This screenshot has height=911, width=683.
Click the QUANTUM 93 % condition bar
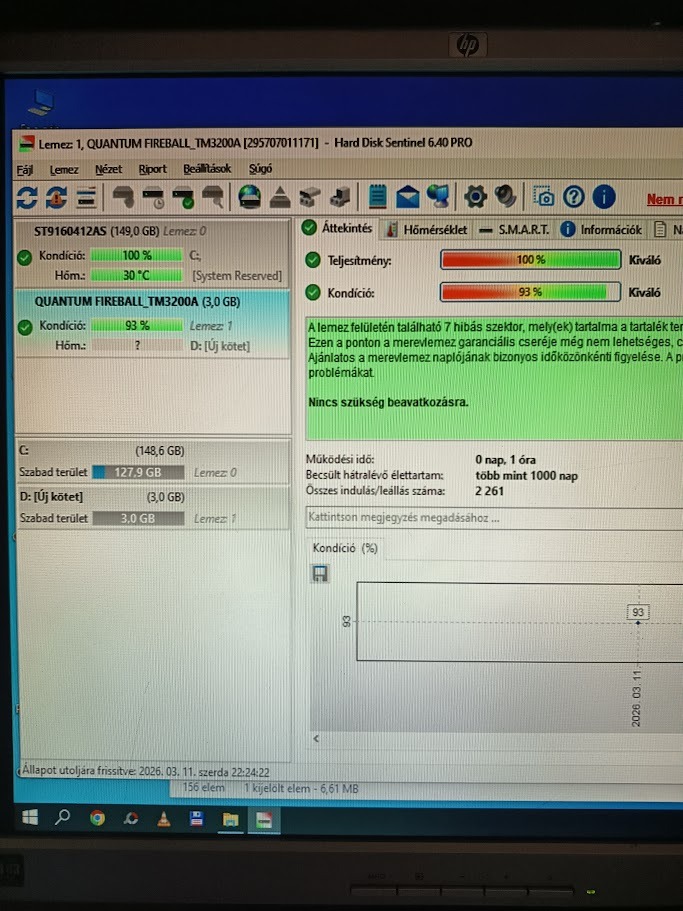137,325
